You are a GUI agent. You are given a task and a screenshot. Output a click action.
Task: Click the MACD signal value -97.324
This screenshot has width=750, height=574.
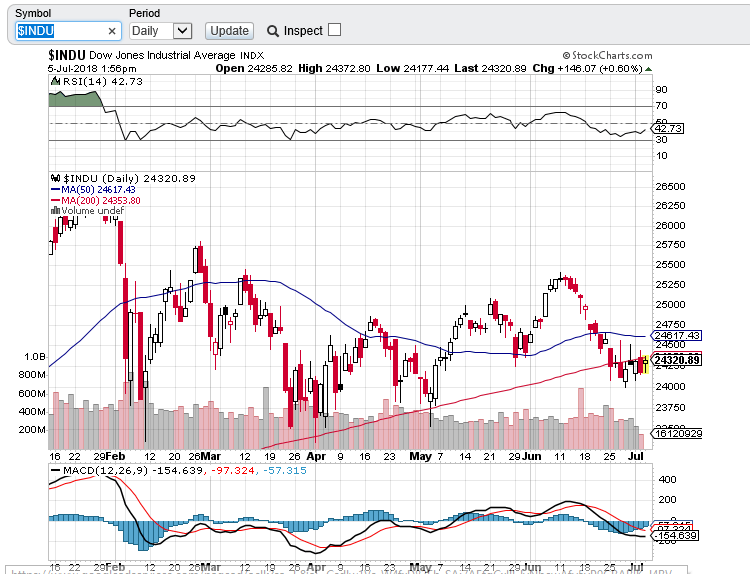(233, 471)
